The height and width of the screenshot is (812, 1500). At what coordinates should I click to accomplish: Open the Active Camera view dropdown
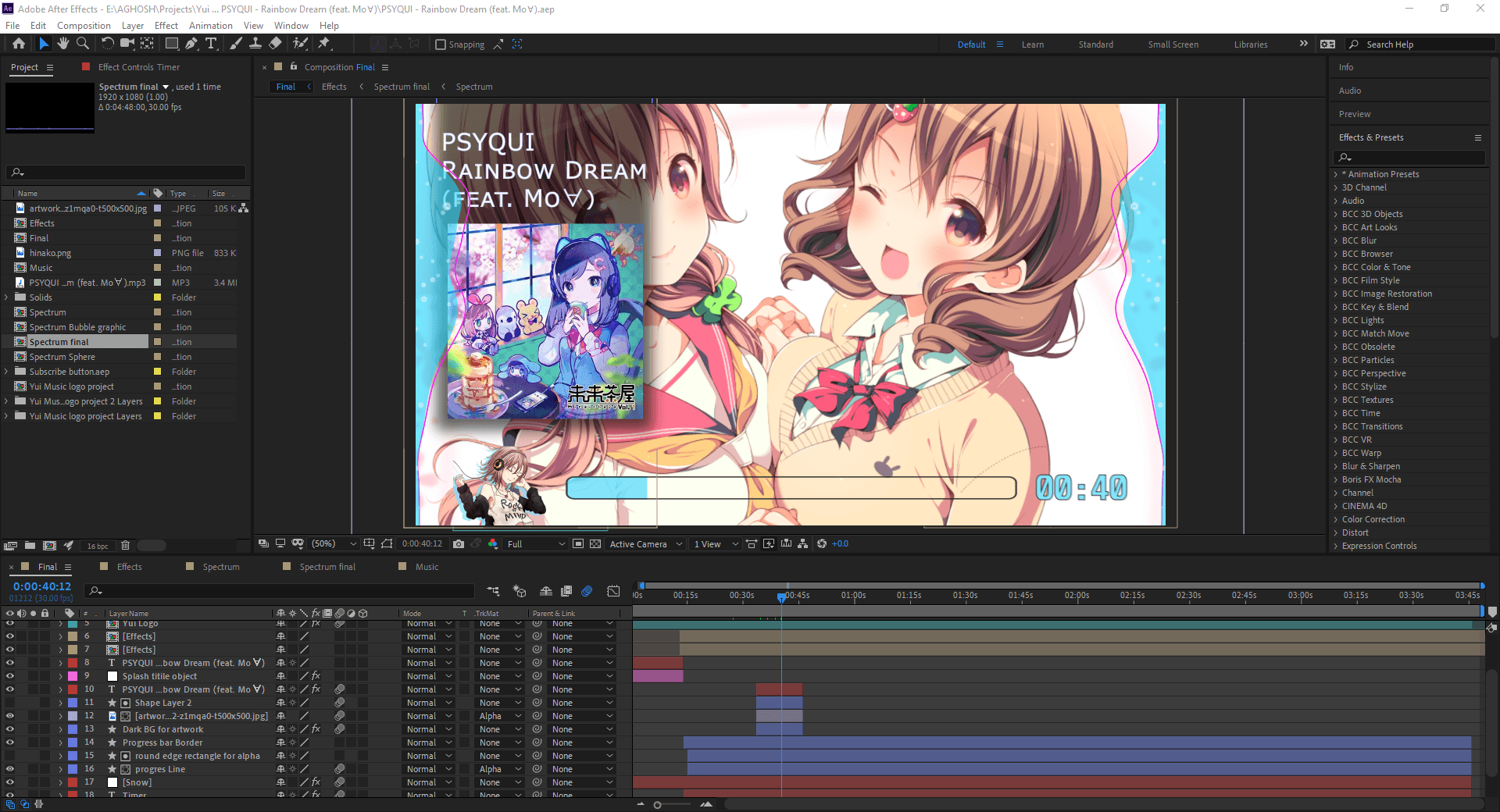(645, 544)
